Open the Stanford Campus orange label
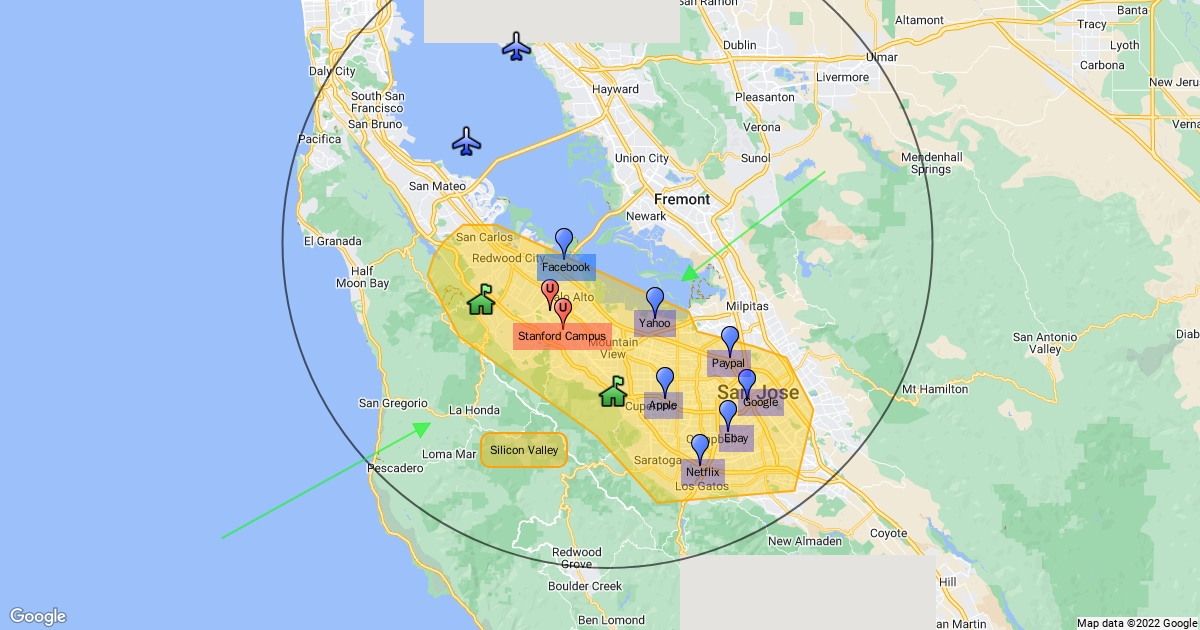Image resolution: width=1200 pixels, height=630 pixels. (562, 336)
